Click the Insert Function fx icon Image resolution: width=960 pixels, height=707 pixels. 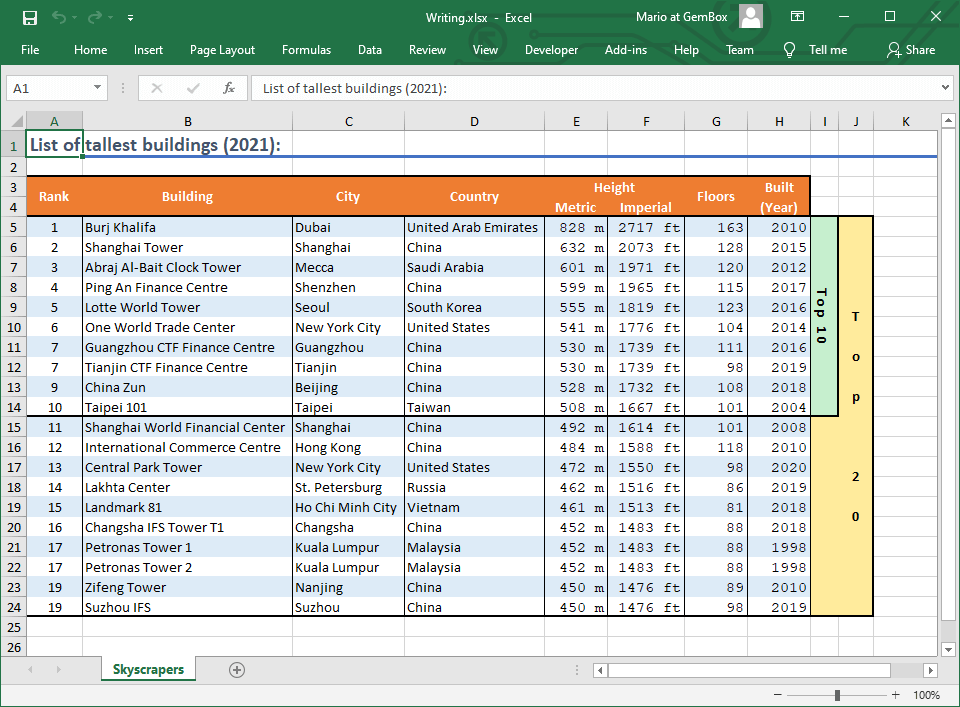[x=228, y=88]
